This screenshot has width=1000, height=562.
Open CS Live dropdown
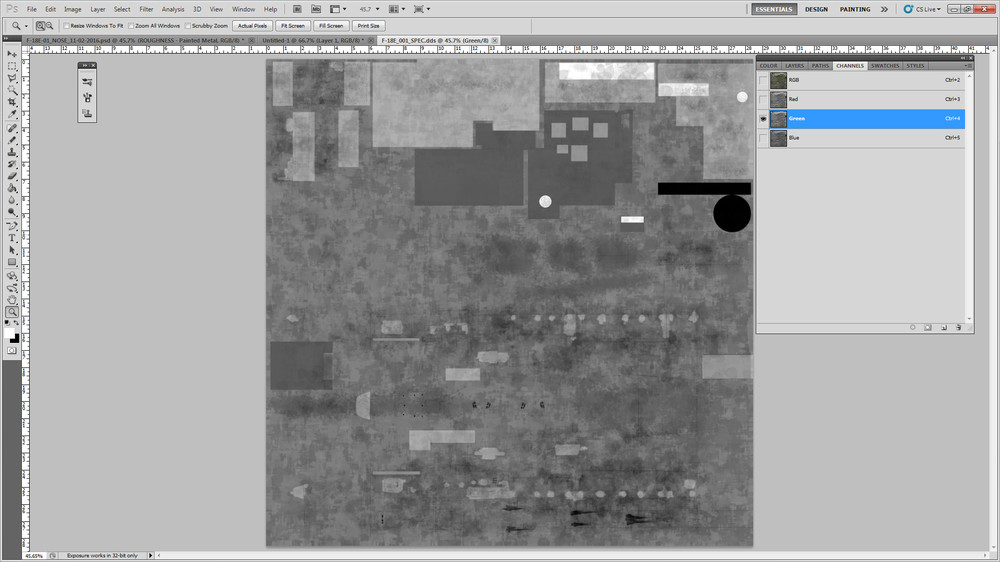922,9
